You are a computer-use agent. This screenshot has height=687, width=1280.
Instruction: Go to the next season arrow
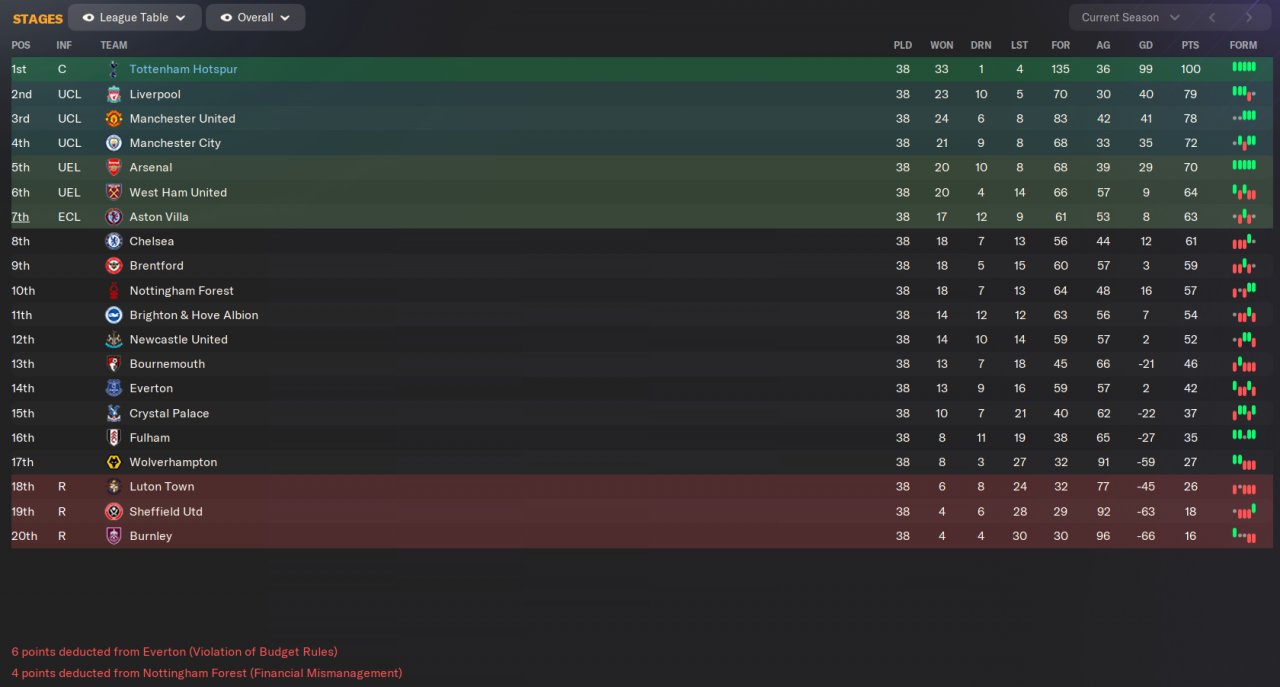1248,17
